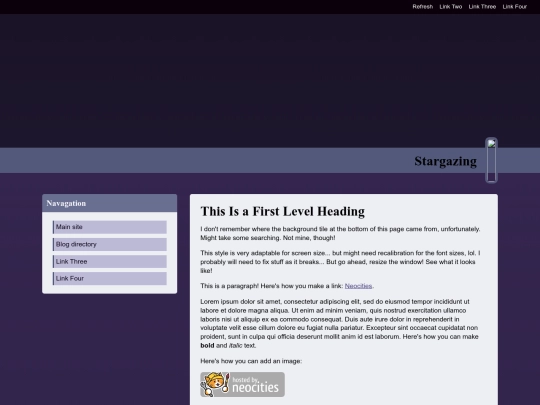Open Link Two in the top bar
The width and height of the screenshot is (540, 405).
[450, 7]
